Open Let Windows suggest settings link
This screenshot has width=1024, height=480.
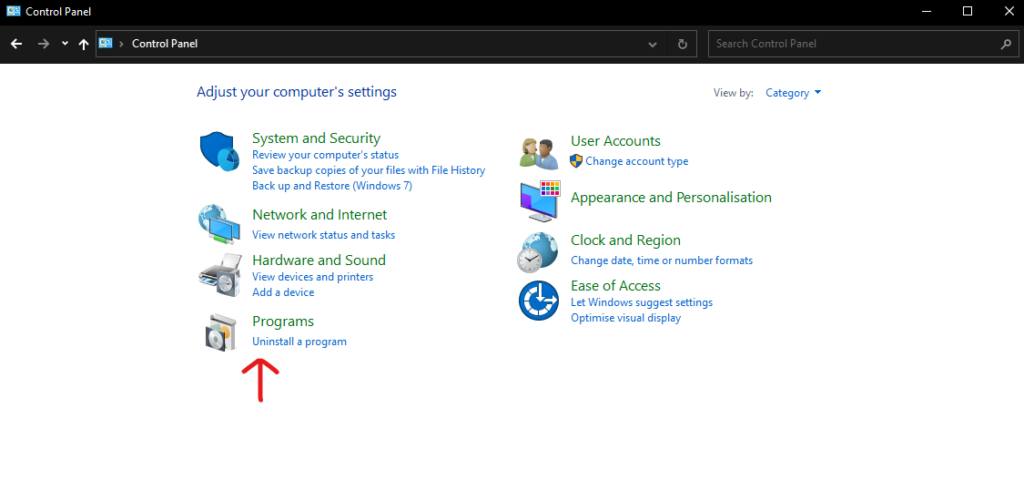click(x=641, y=302)
